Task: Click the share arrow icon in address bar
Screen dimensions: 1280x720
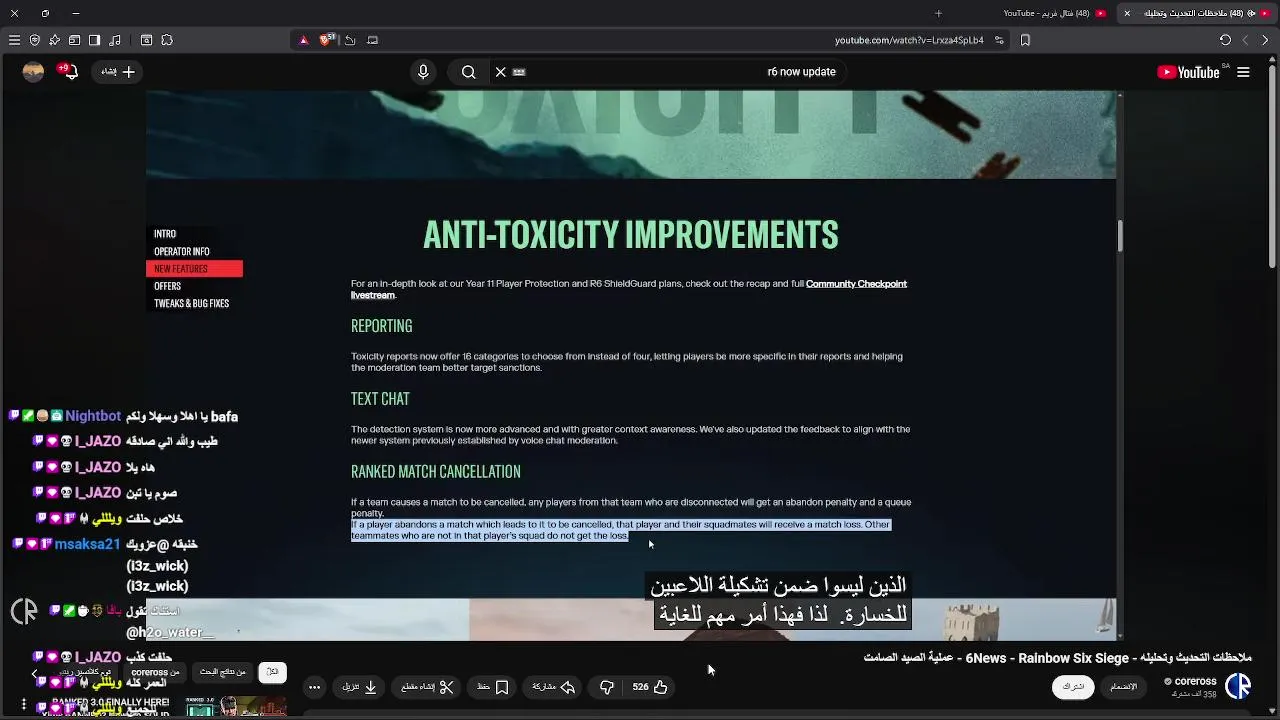Action: 350,40
